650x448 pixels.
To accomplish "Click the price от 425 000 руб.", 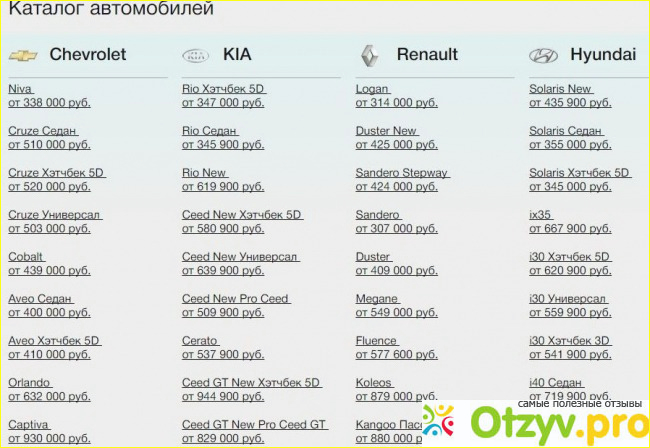I will (x=396, y=145).
